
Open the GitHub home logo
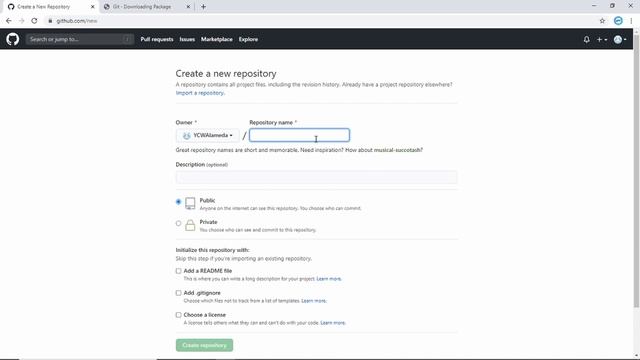(x=13, y=39)
